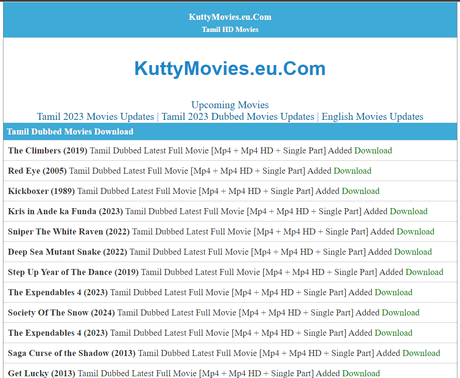This screenshot has width=460, height=378.
Task: Click Download for Step Up Year of The Dance
Action: pos(424,272)
